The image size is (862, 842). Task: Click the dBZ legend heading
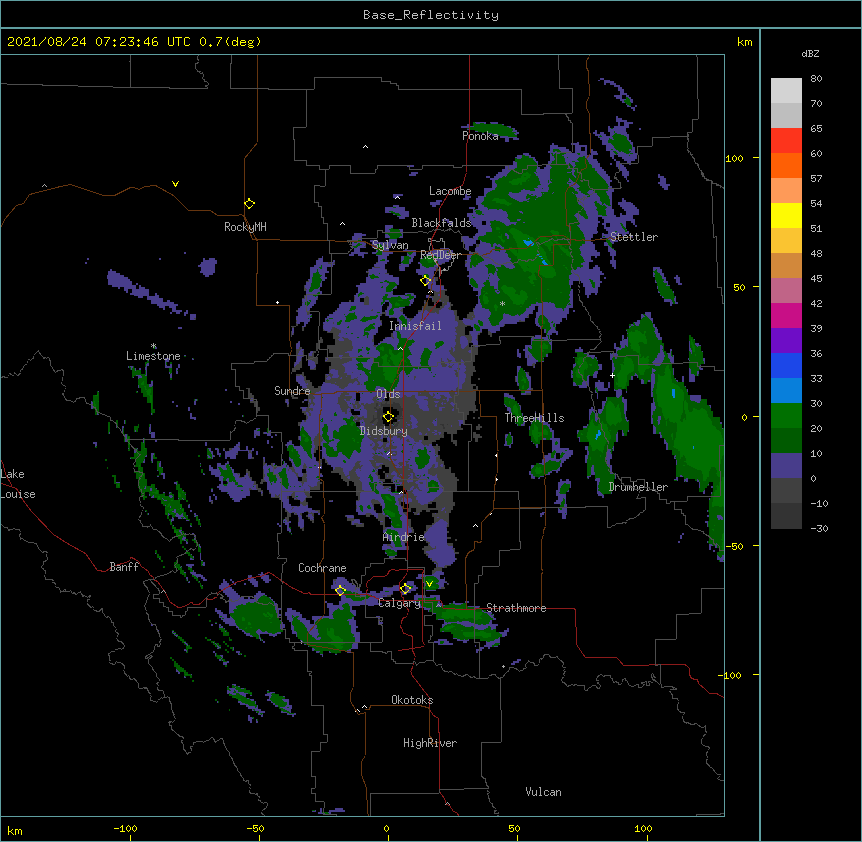click(810, 53)
